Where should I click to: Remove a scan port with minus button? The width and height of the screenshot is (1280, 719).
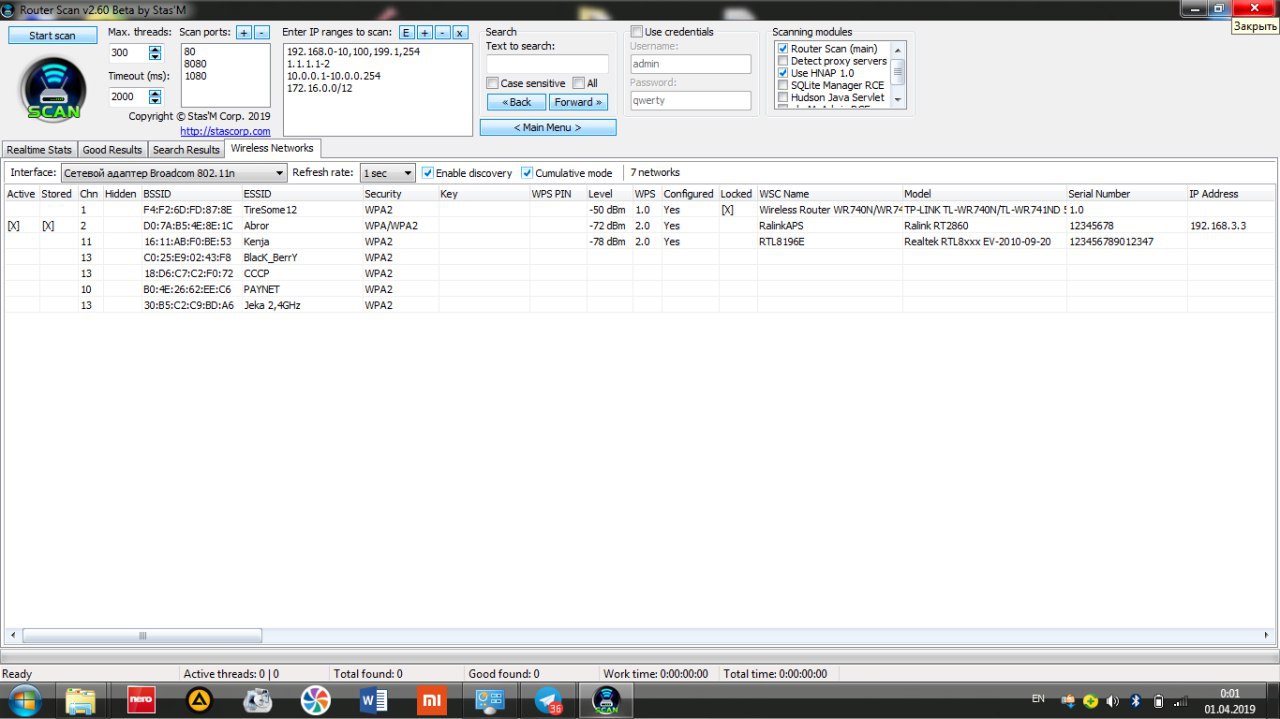click(x=262, y=32)
